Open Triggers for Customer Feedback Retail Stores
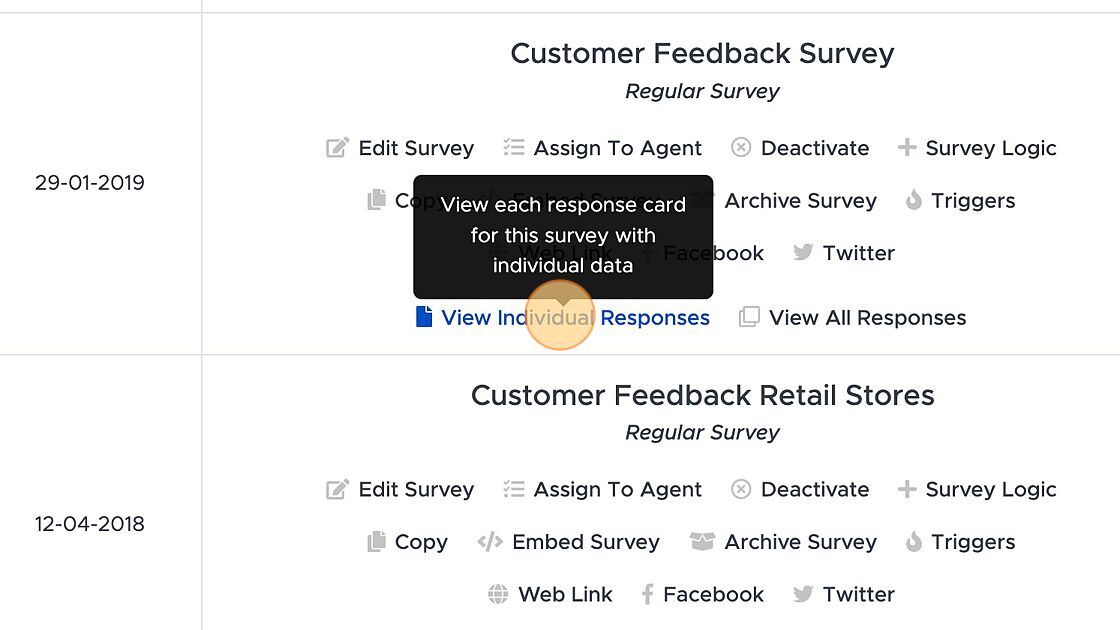 (x=972, y=542)
